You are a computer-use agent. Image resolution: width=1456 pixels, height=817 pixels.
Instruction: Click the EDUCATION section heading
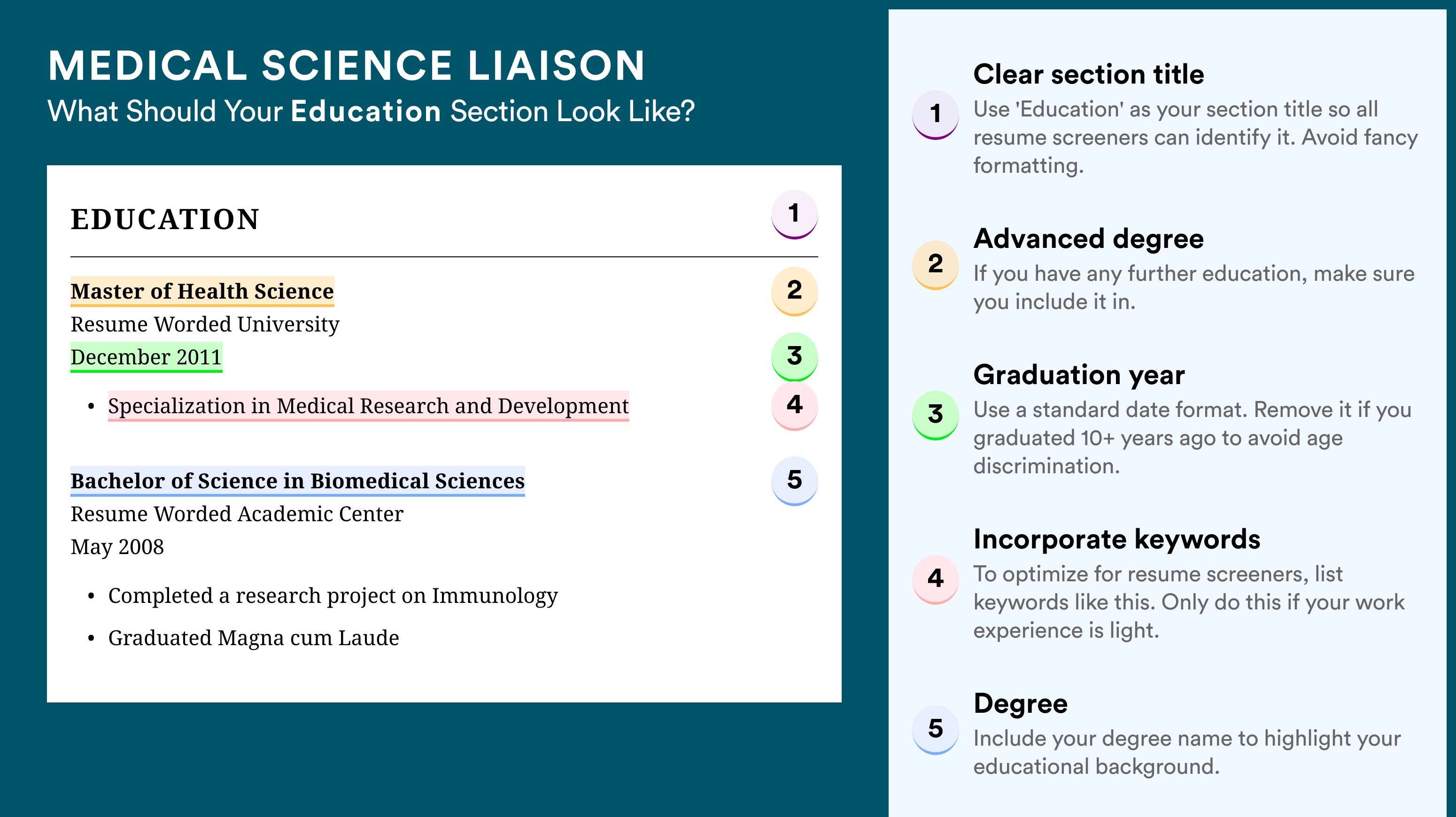165,219
